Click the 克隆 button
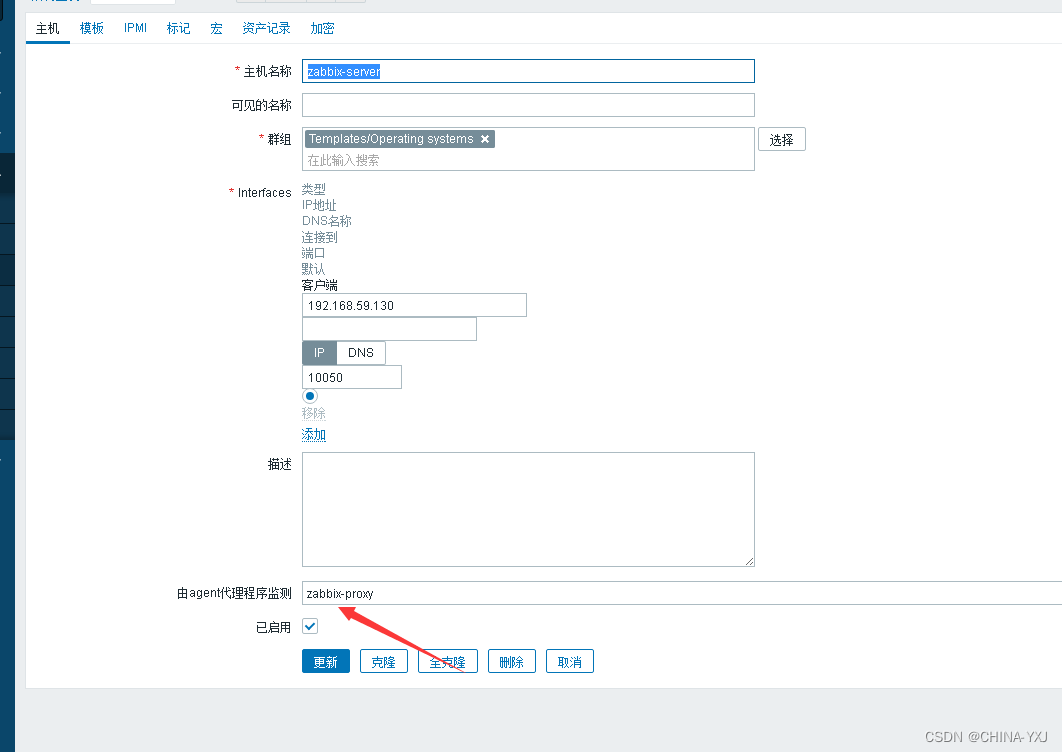Image resolution: width=1062 pixels, height=752 pixels. pos(384,662)
